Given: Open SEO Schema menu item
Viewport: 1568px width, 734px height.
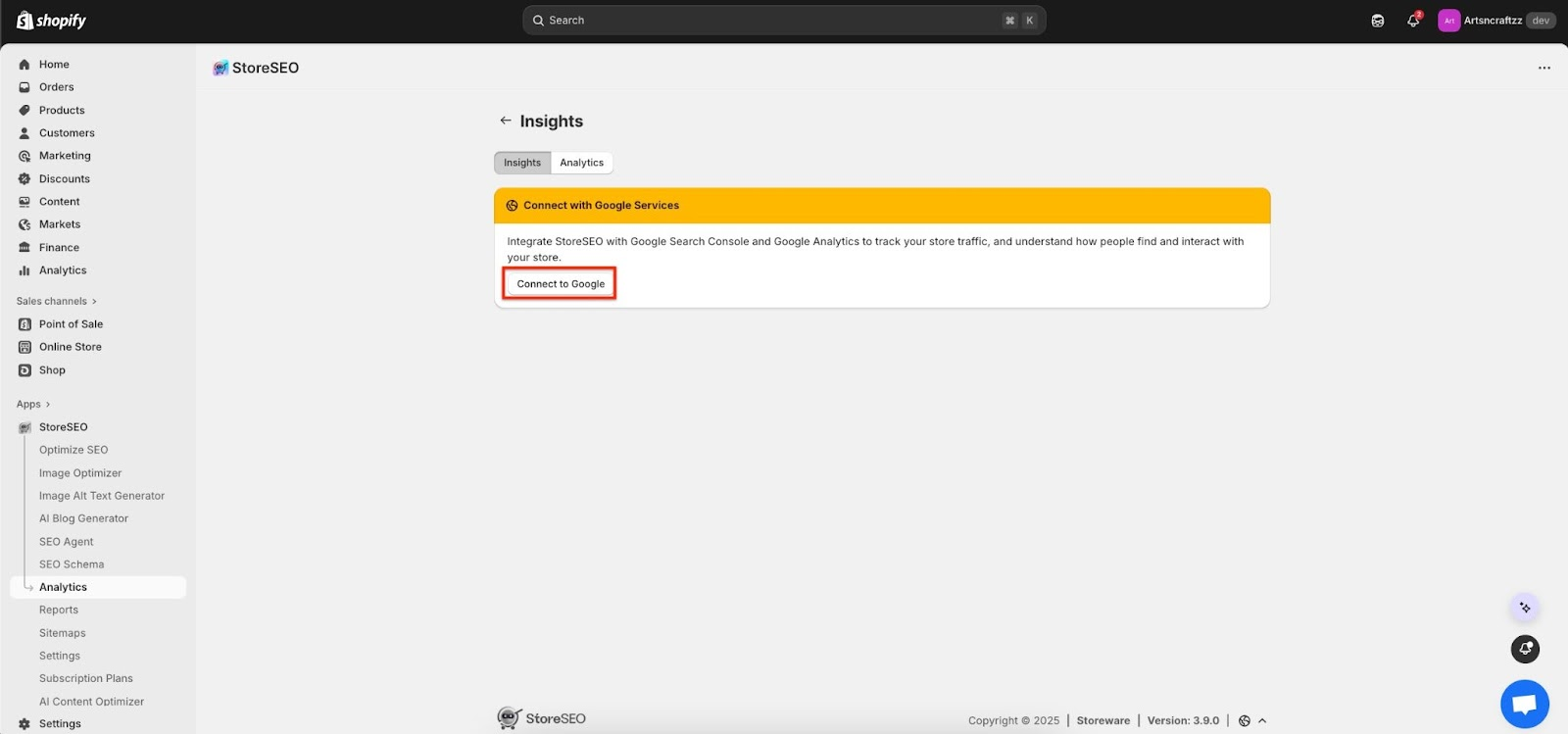Looking at the screenshot, I should coord(72,564).
